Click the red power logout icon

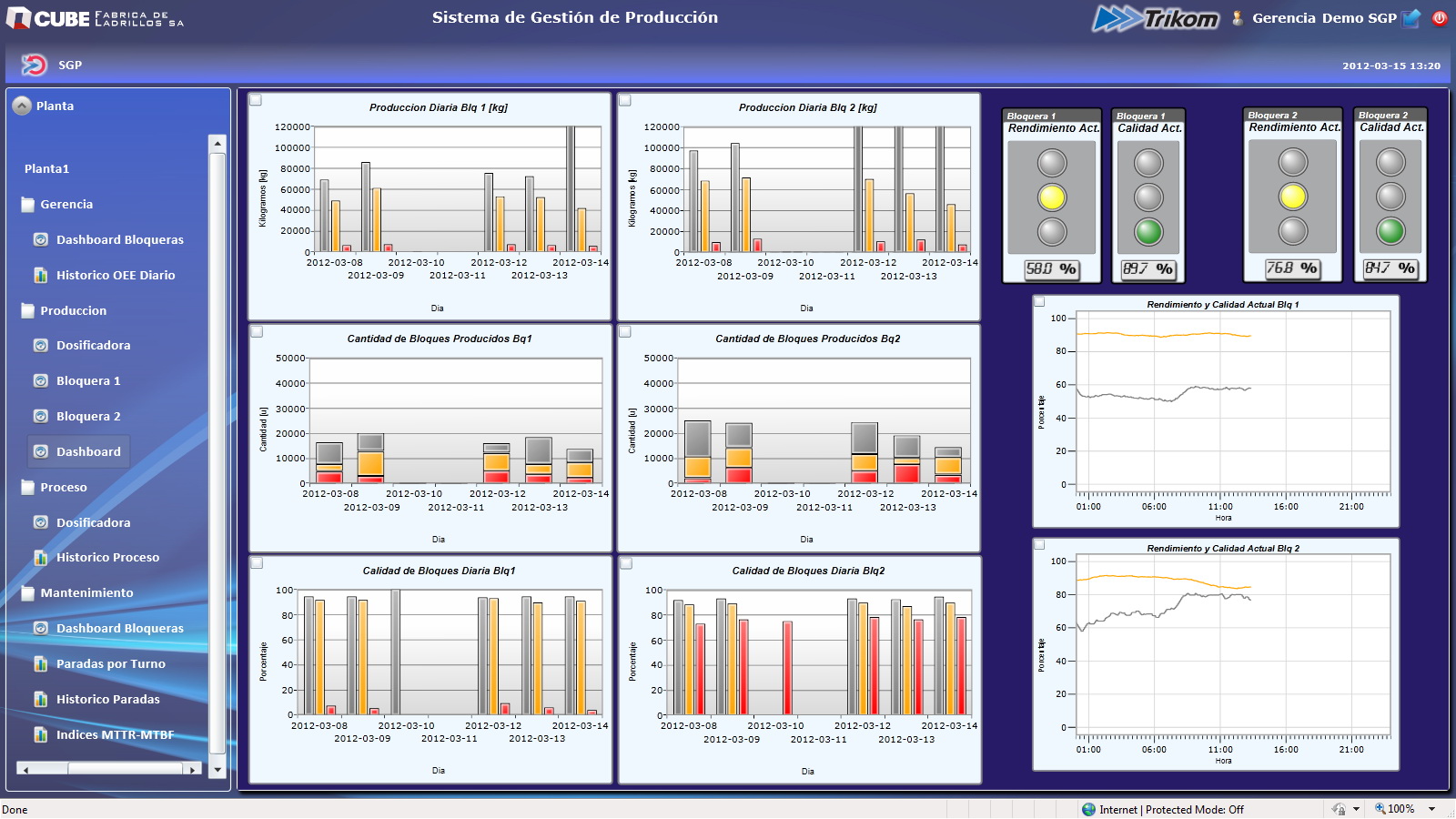click(x=1440, y=17)
